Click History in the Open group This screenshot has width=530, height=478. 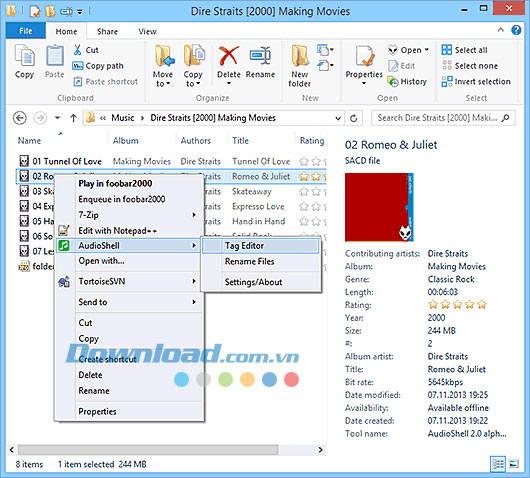pyautogui.click(x=407, y=81)
